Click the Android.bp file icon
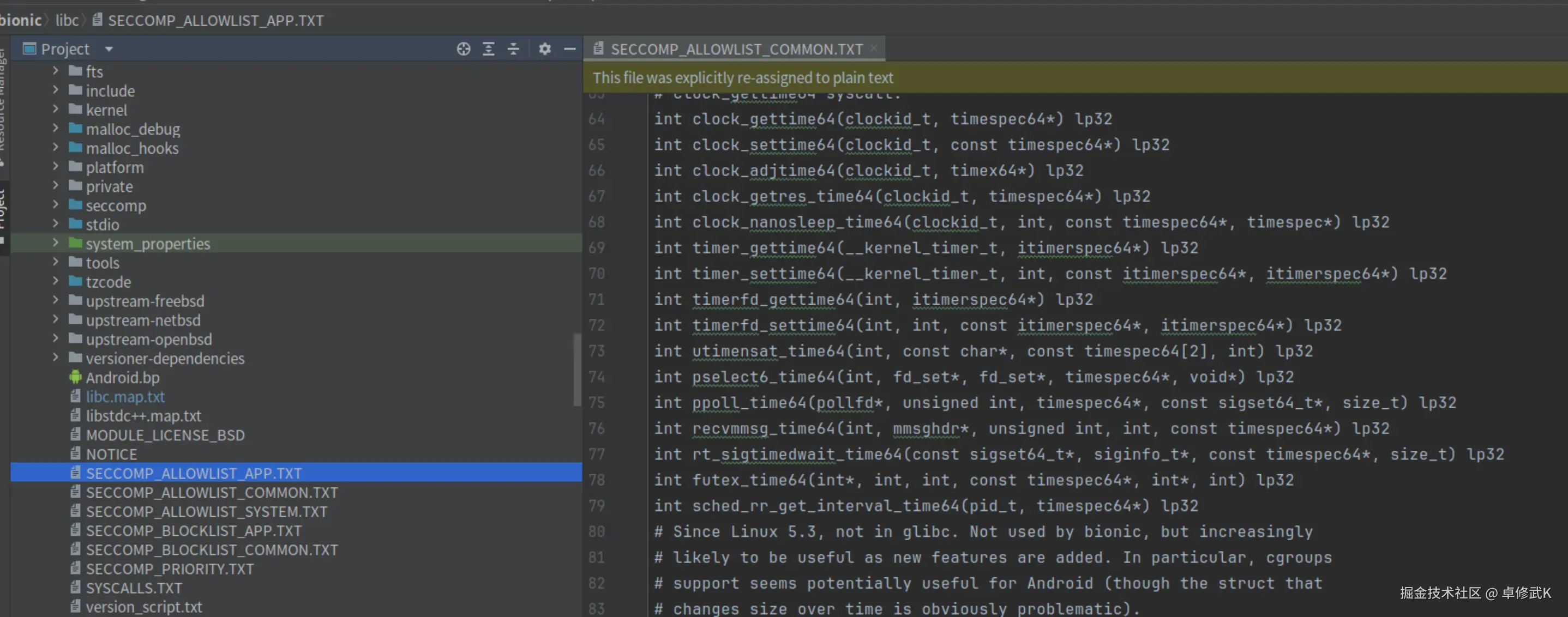The height and width of the screenshot is (617, 1568). tap(75, 377)
